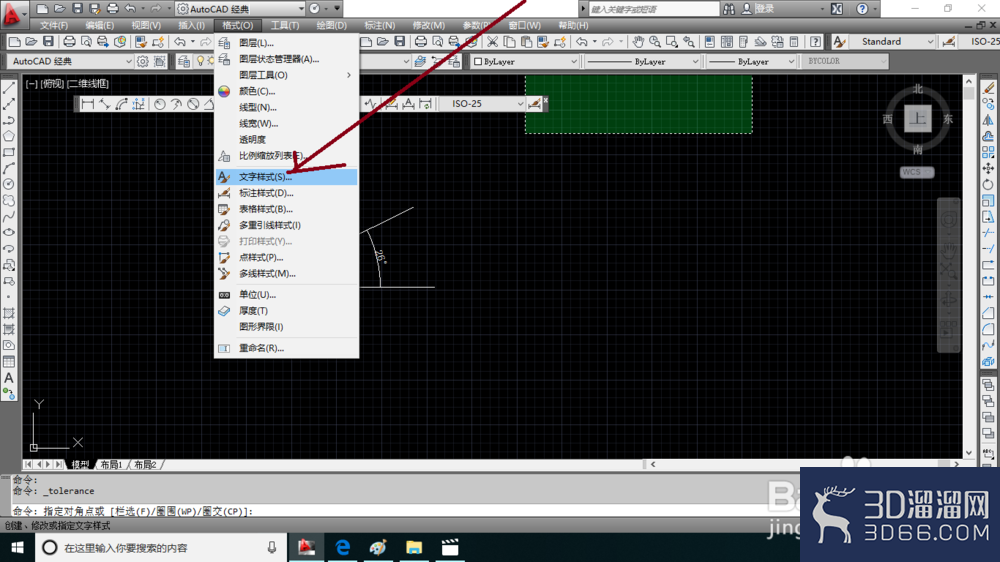Choose 重命名(R)... rename entry
1000x562 pixels.
pos(286,348)
